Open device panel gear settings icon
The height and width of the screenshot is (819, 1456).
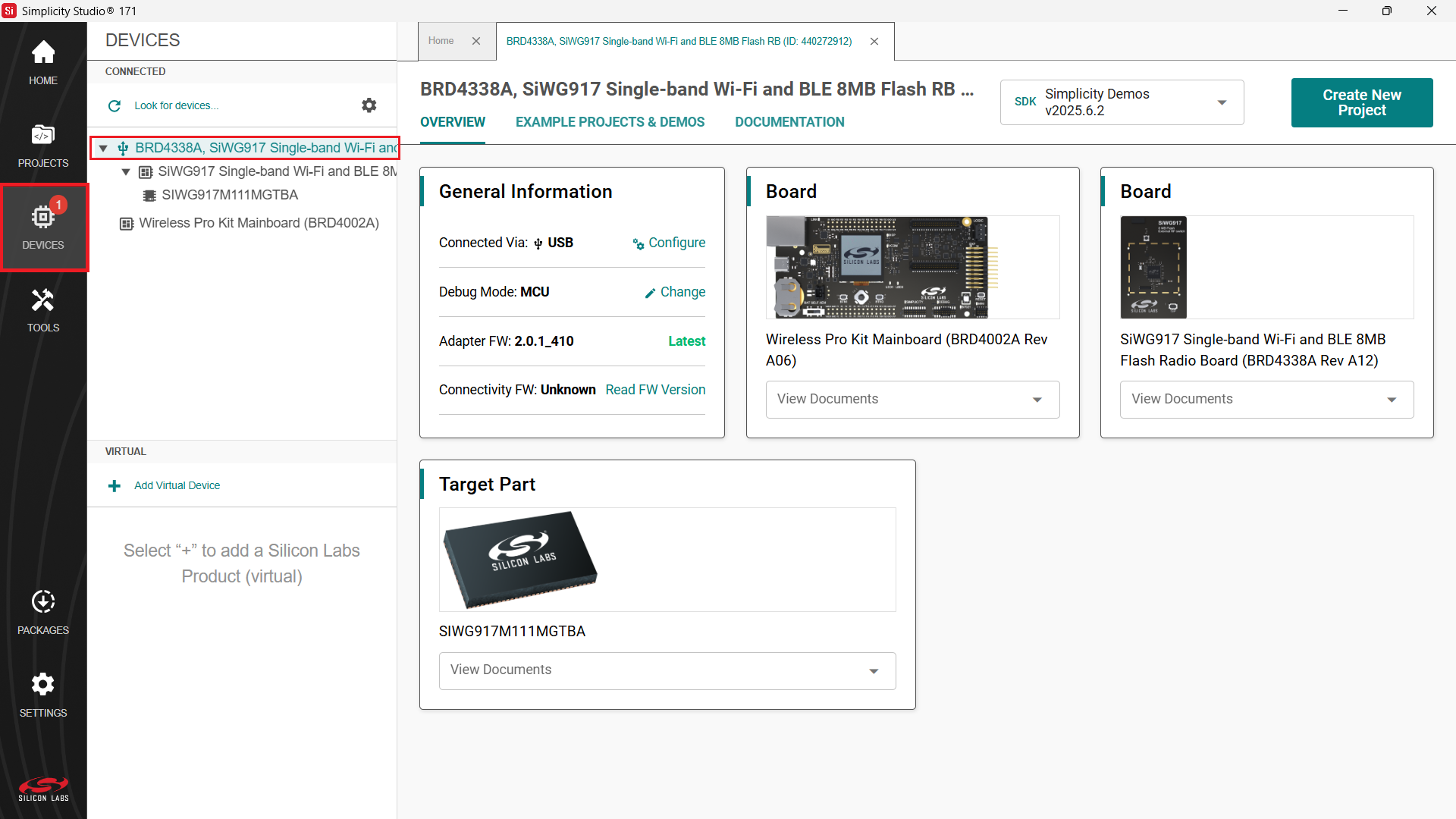(x=369, y=105)
